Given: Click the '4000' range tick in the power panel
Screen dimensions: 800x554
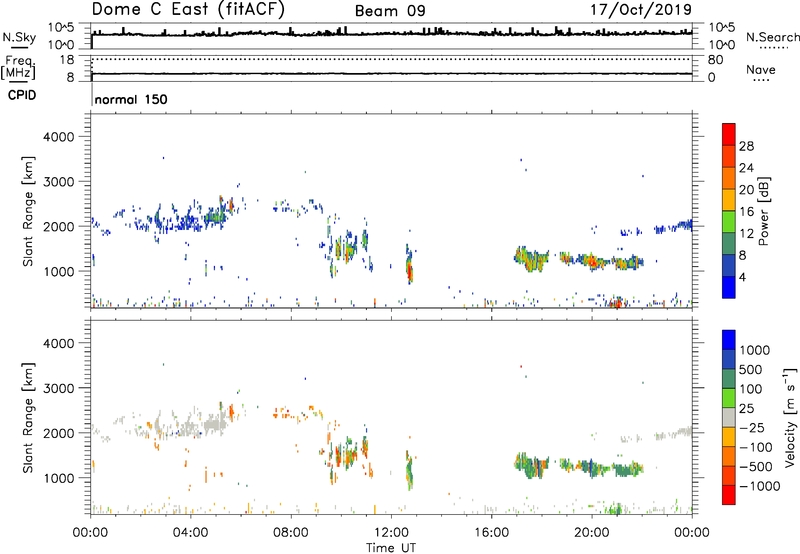Looking at the screenshot, I should tap(58, 137).
